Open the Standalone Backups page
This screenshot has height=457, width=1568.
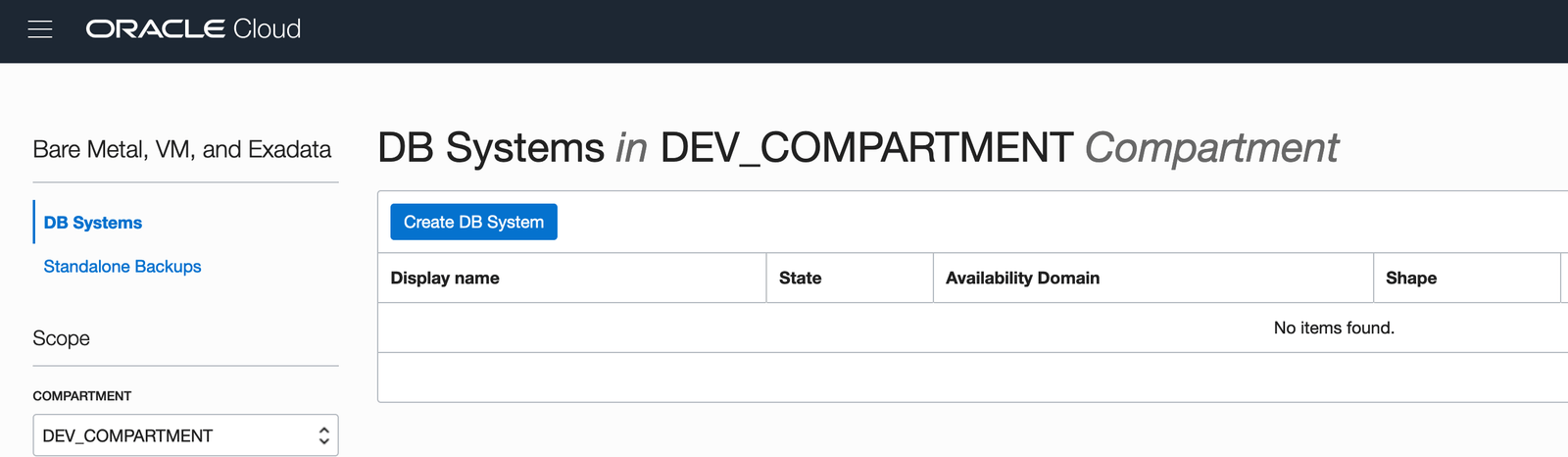tap(122, 267)
